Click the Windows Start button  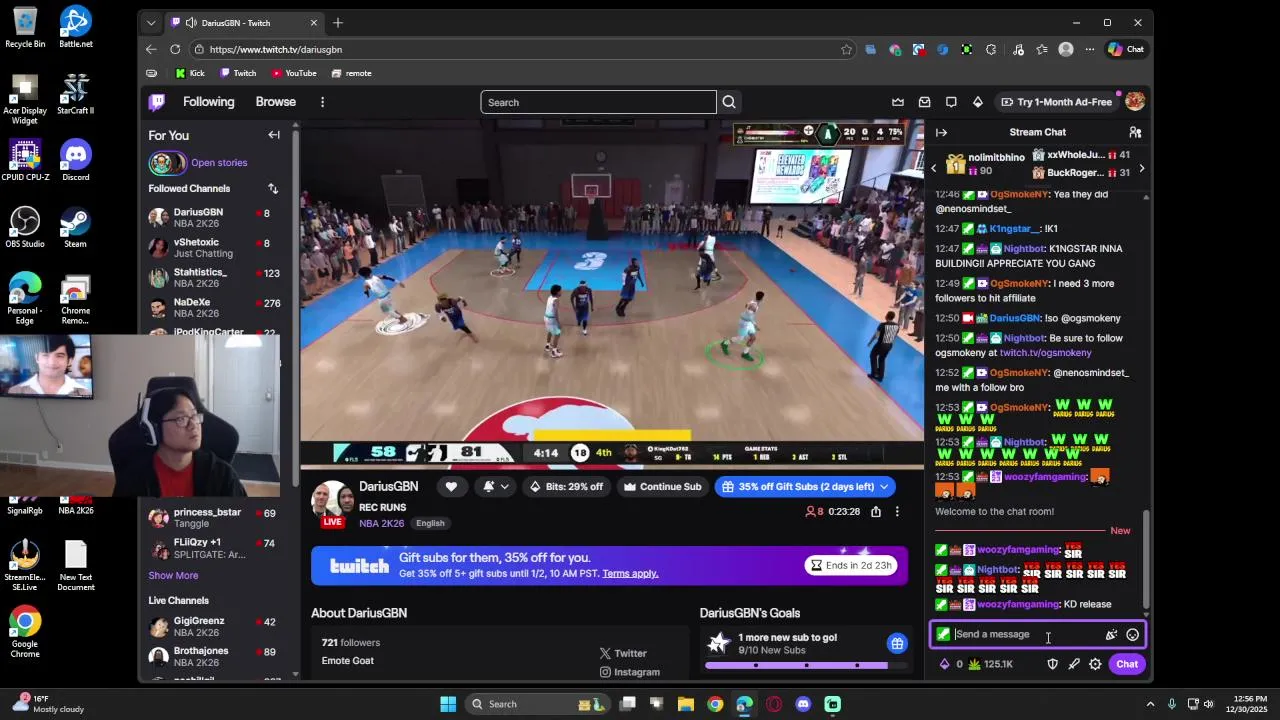click(448, 704)
